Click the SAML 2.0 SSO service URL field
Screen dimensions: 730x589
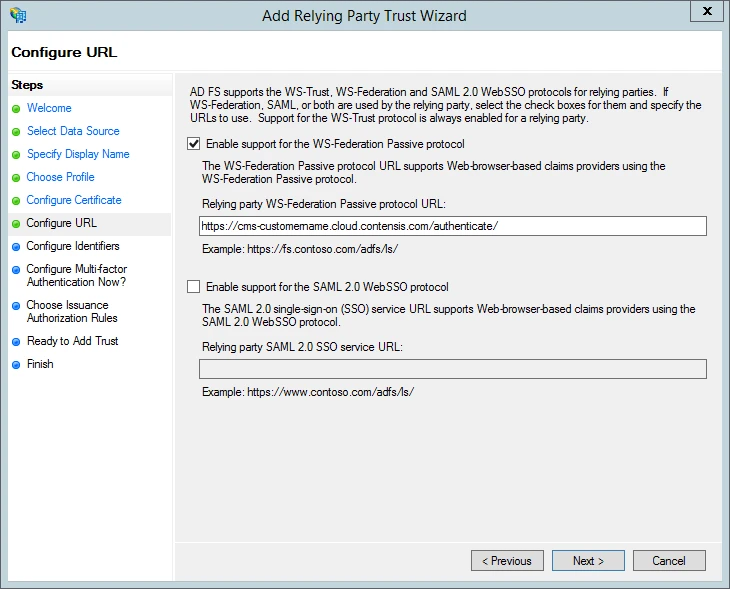click(x=453, y=369)
